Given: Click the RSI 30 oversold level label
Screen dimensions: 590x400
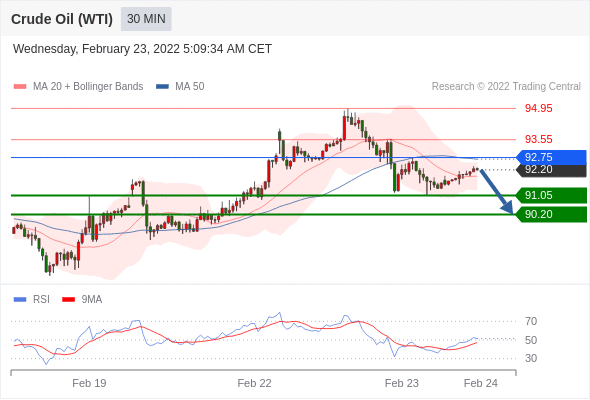Looking at the screenshot, I should point(531,358).
